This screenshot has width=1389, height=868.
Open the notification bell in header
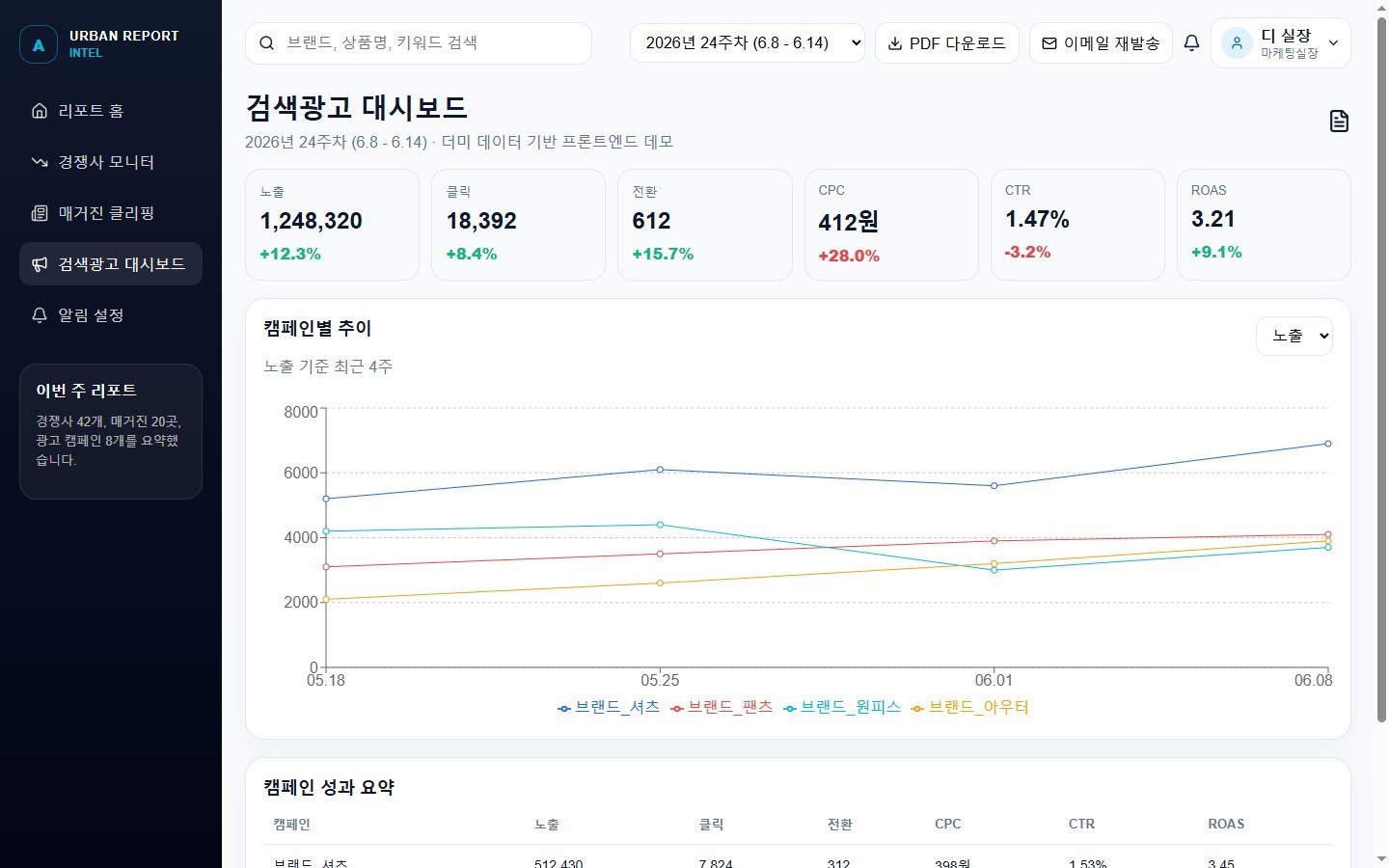click(1191, 43)
